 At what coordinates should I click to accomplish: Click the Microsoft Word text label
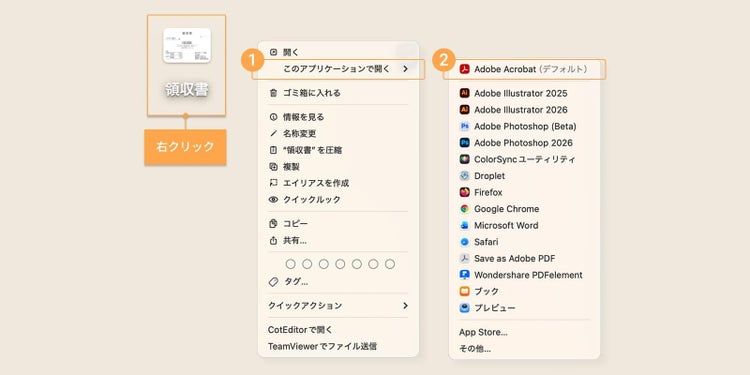[506, 225]
